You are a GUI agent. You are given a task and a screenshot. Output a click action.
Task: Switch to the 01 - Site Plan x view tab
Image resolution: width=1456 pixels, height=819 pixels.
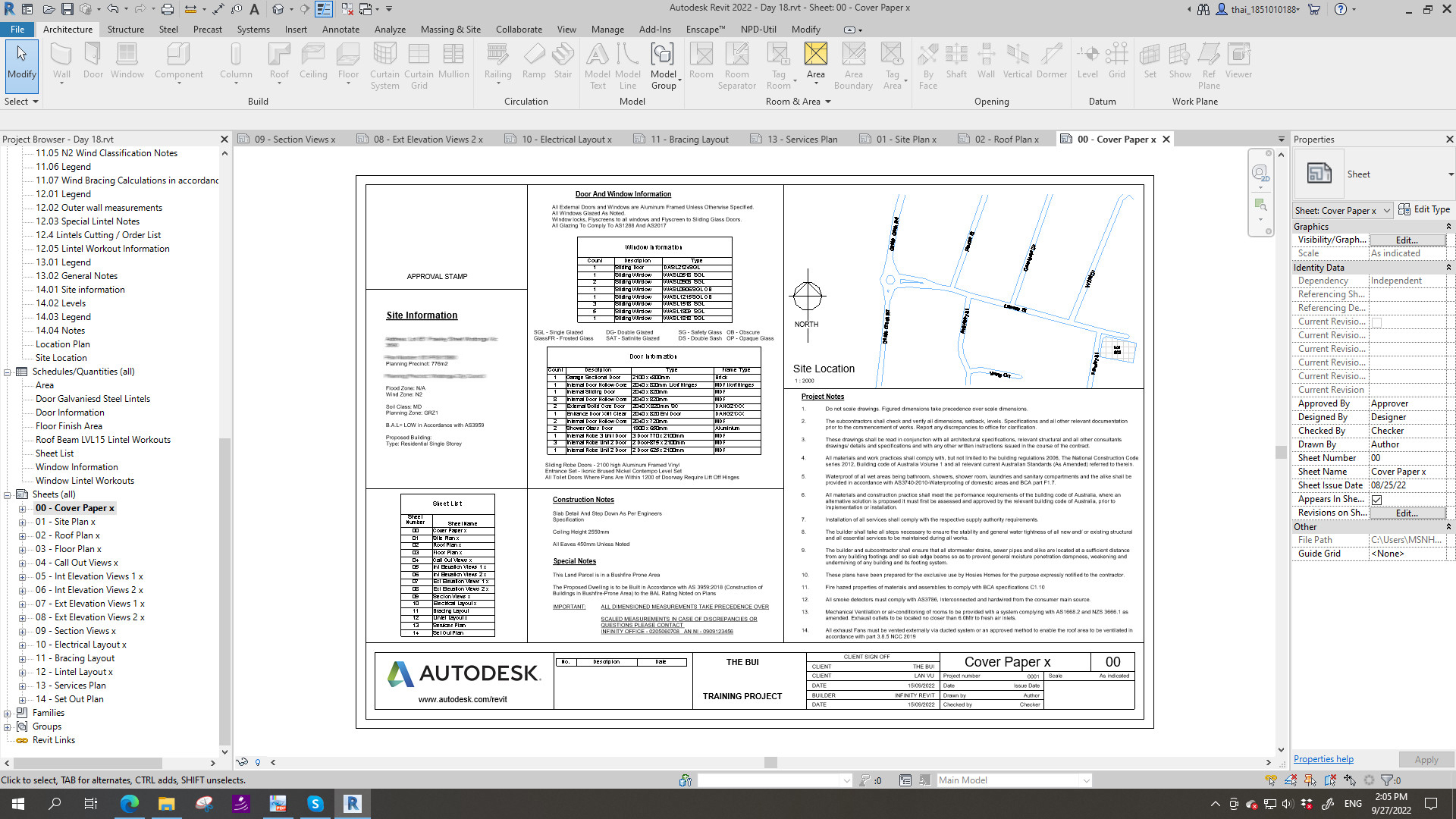point(905,140)
